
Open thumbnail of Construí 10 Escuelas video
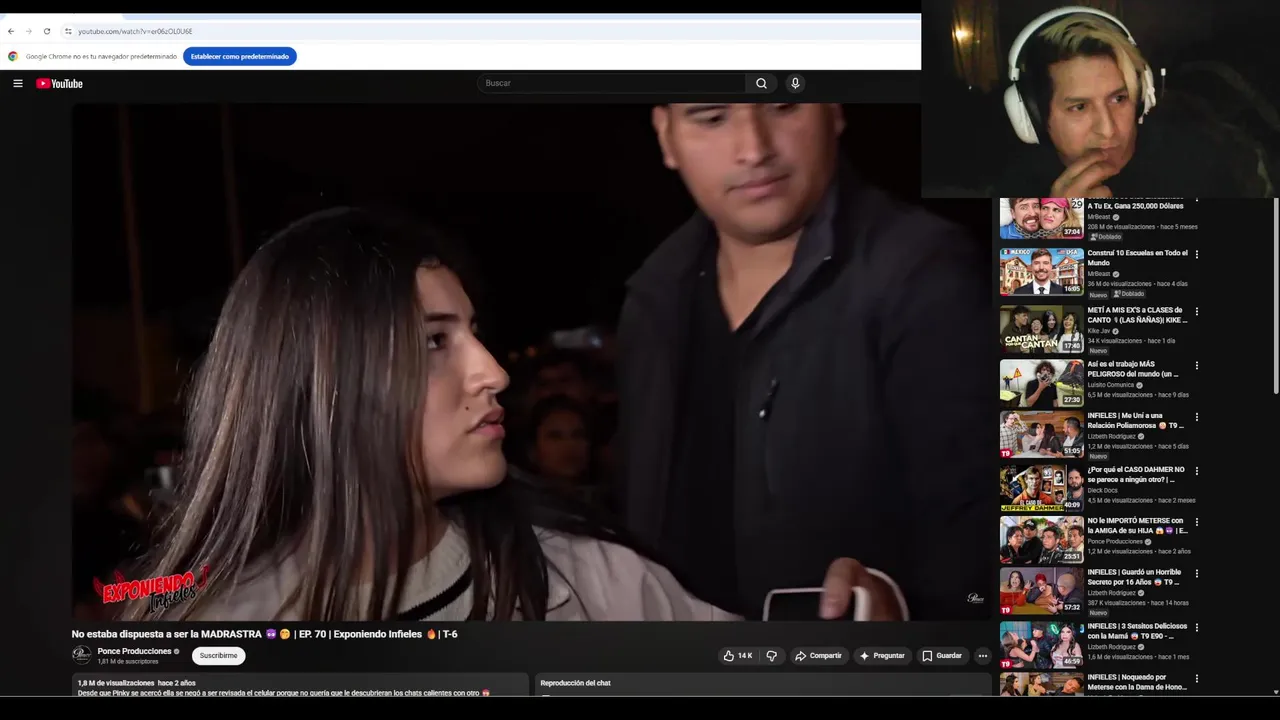pyautogui.click(x=1041, y=272)
